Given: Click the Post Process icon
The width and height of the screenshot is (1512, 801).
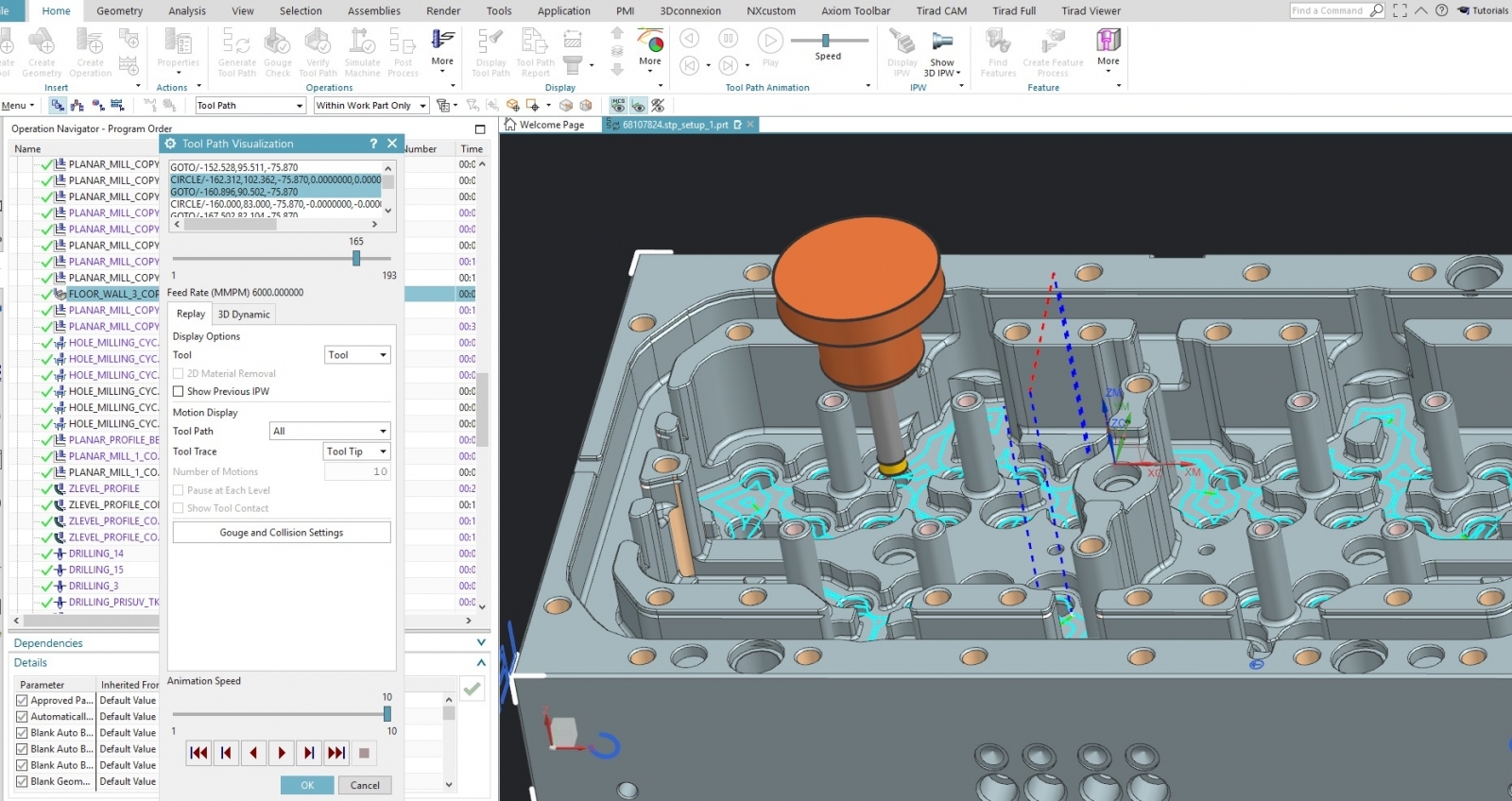Looking at the screenshot, I should pyautogui.click(x=403, y=43).
